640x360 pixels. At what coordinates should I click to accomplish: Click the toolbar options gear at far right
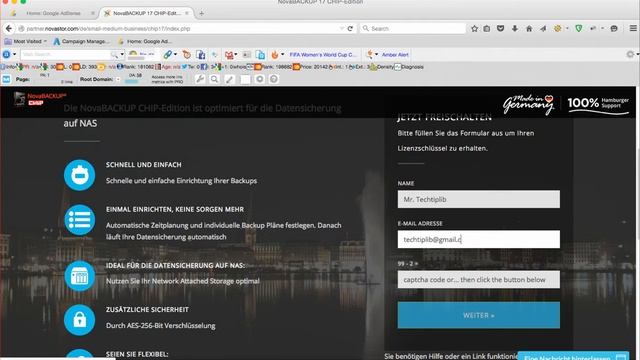coord(631,54)
